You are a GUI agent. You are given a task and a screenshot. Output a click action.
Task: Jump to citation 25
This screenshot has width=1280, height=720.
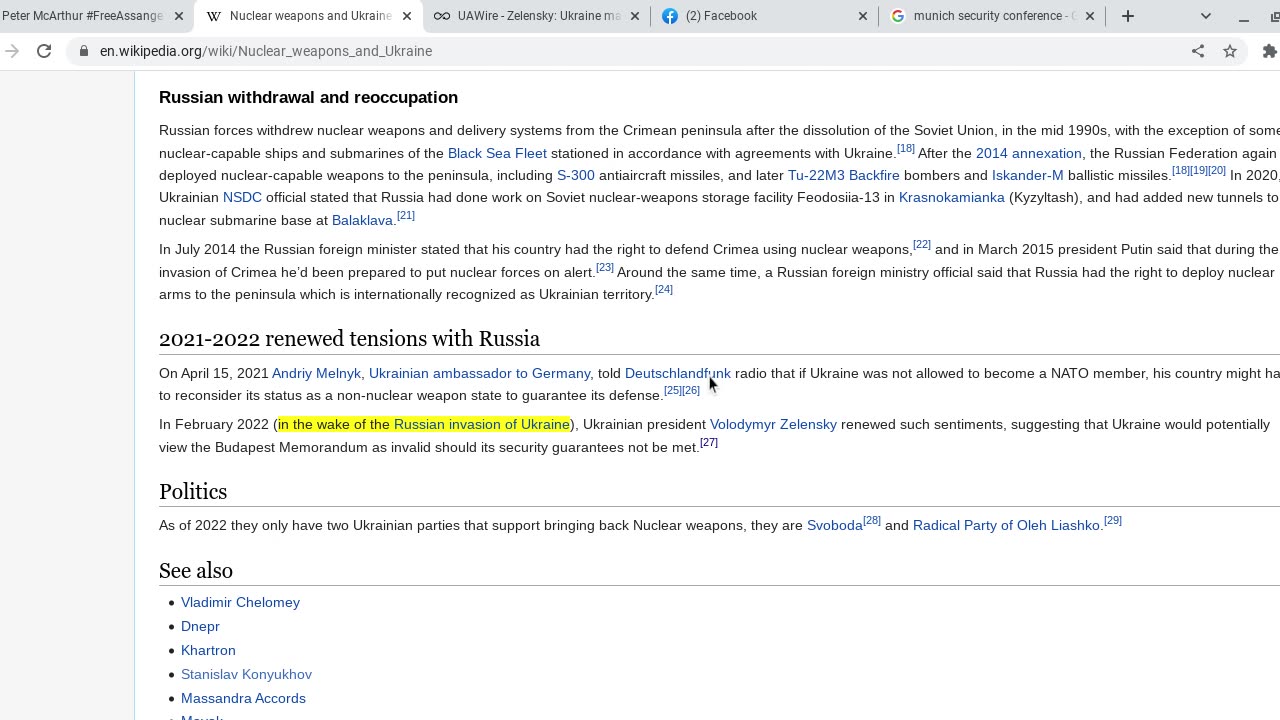(673, 390)
